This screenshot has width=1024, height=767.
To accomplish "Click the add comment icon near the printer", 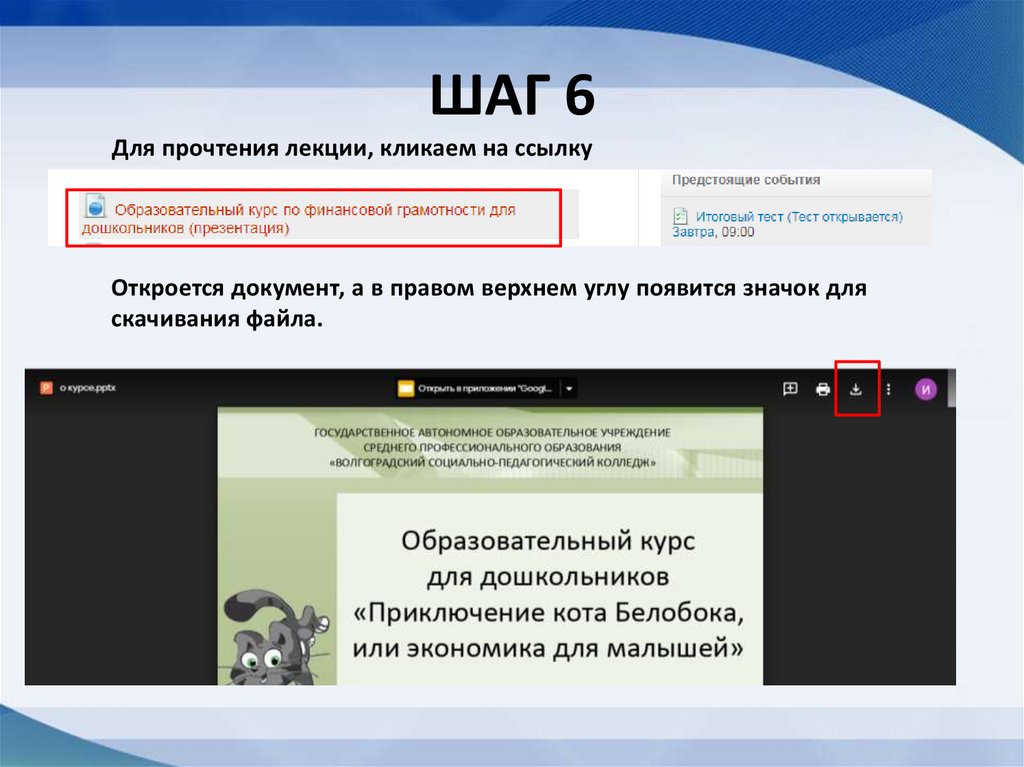I will point(790,390).
